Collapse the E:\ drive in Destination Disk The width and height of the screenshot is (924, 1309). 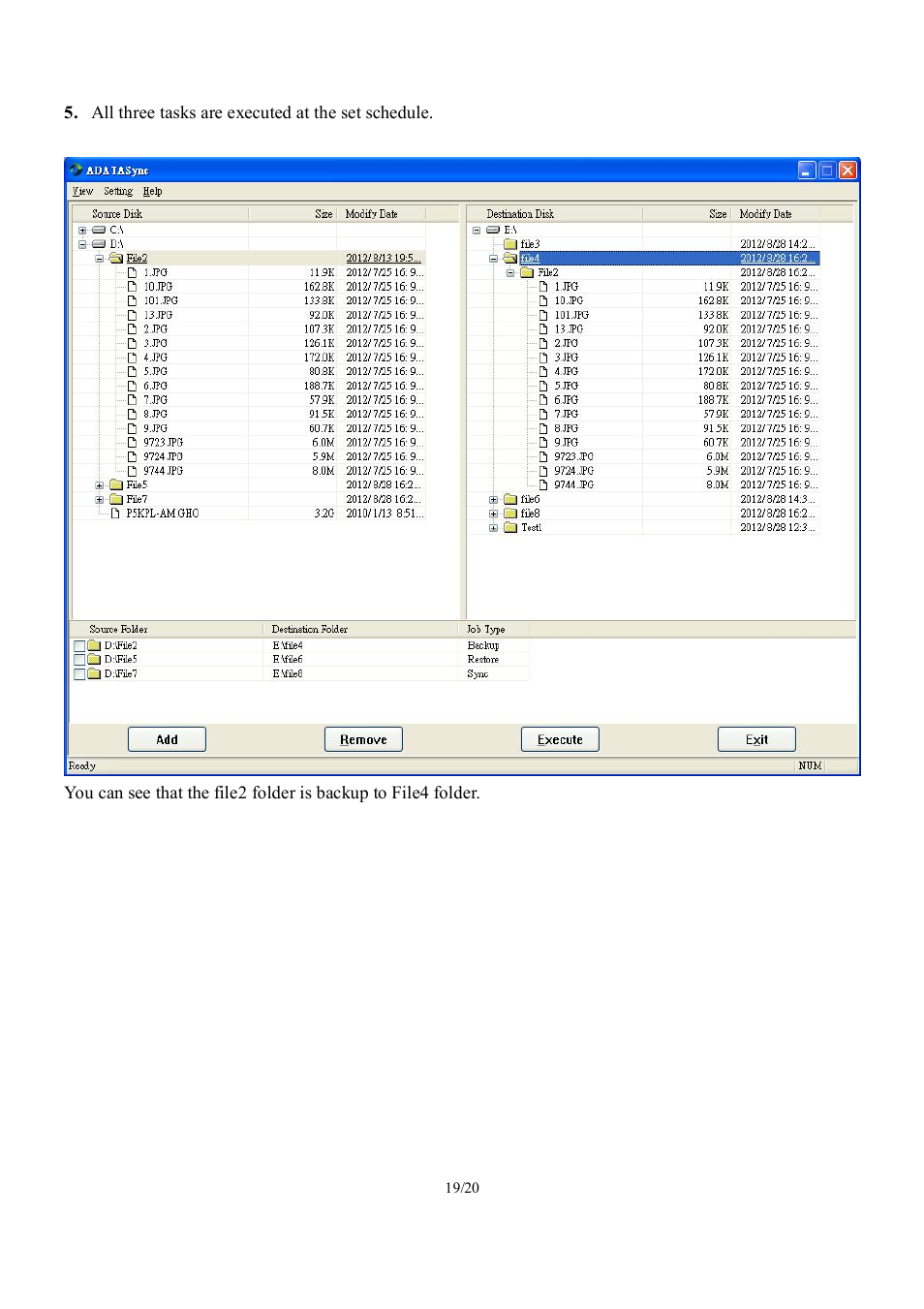477,231
